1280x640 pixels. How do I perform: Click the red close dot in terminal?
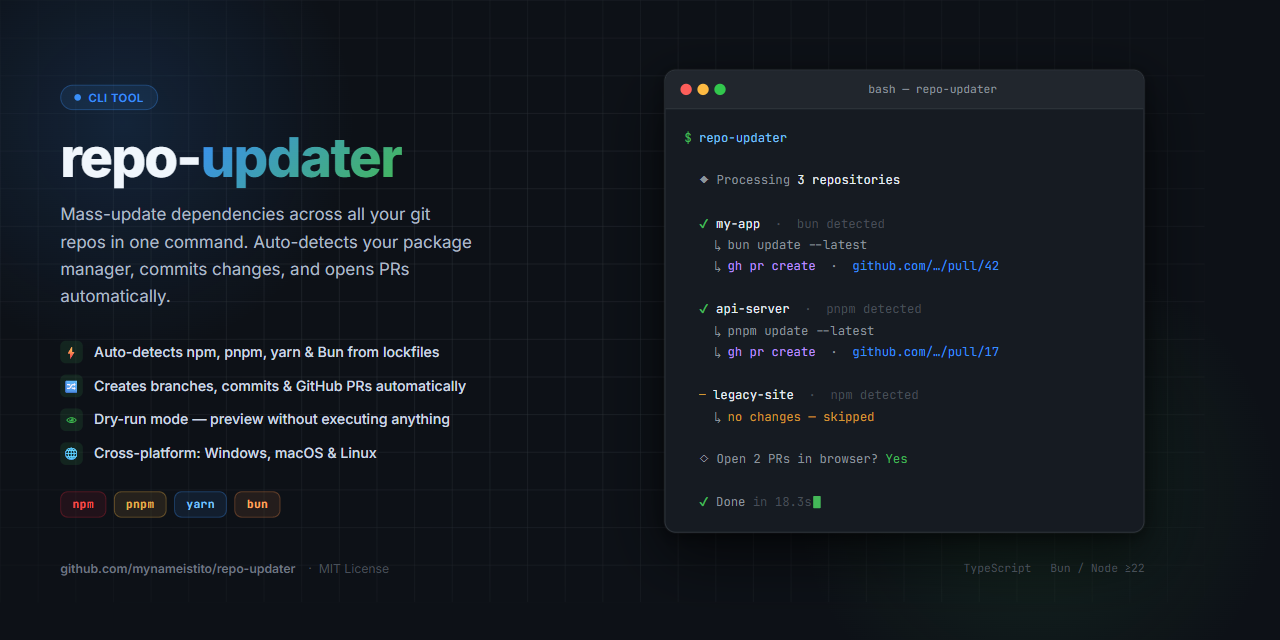686,89
